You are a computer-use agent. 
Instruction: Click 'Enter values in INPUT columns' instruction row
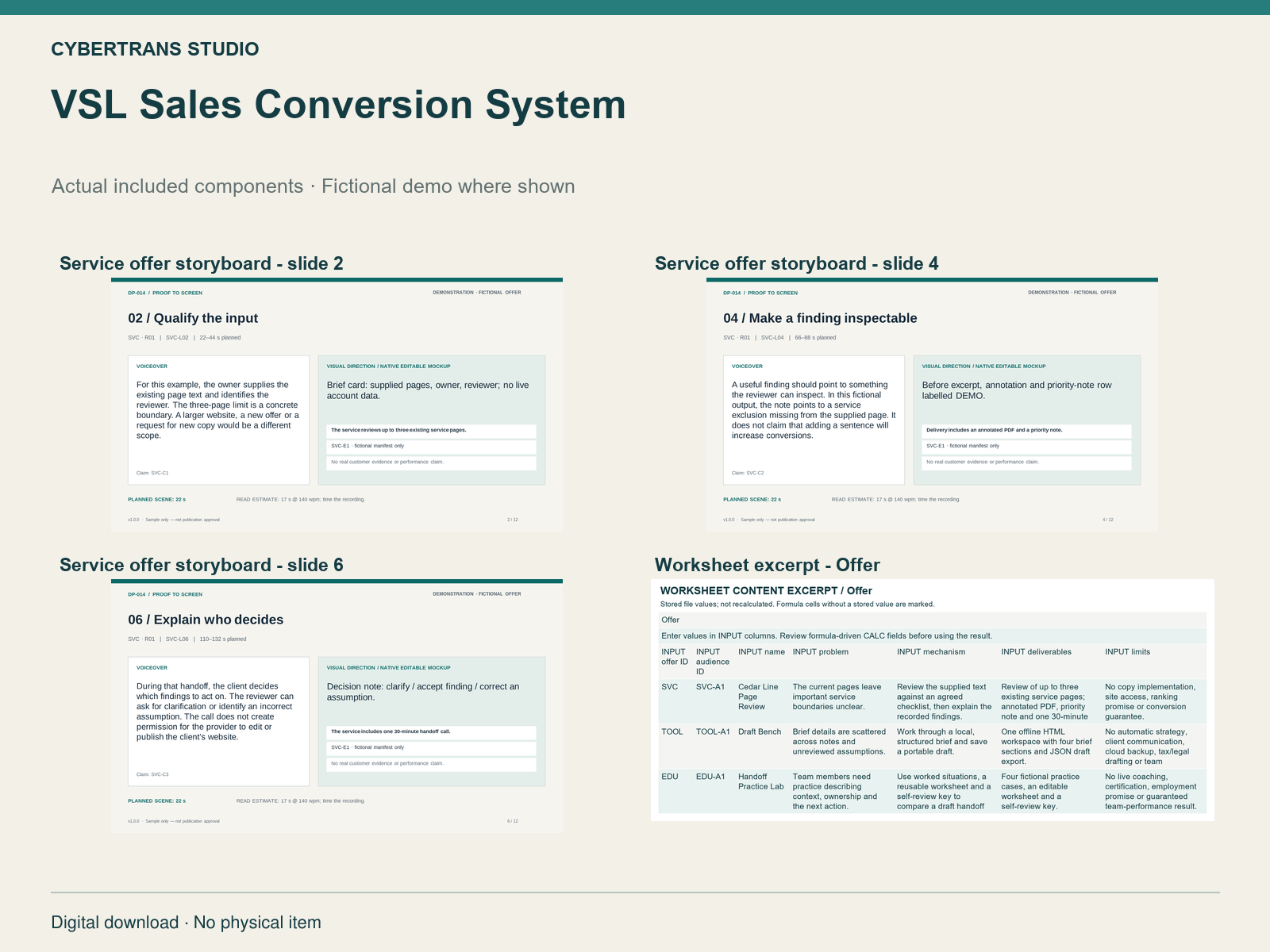(932, 636)
